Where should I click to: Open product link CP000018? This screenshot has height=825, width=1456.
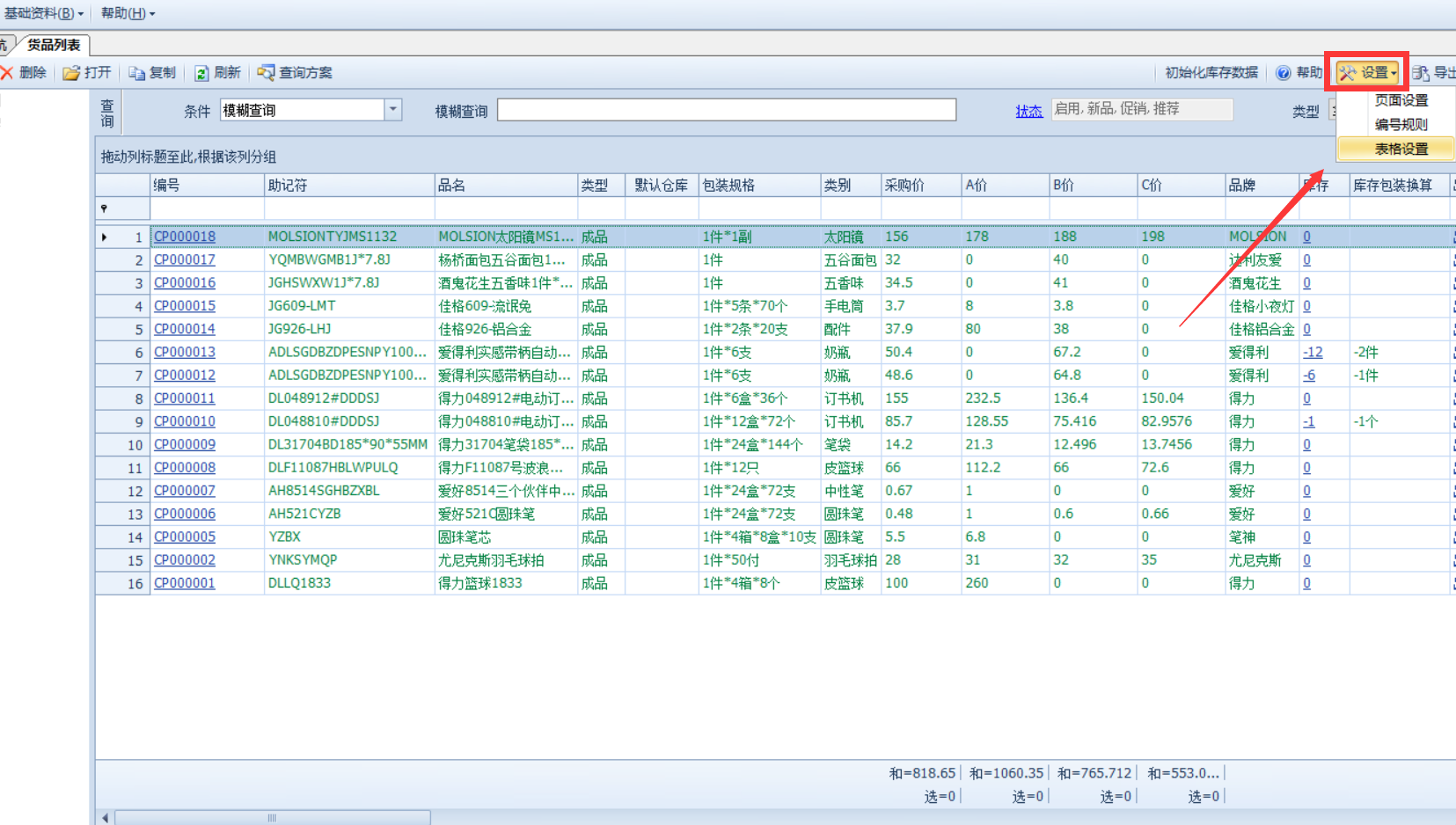185,237
